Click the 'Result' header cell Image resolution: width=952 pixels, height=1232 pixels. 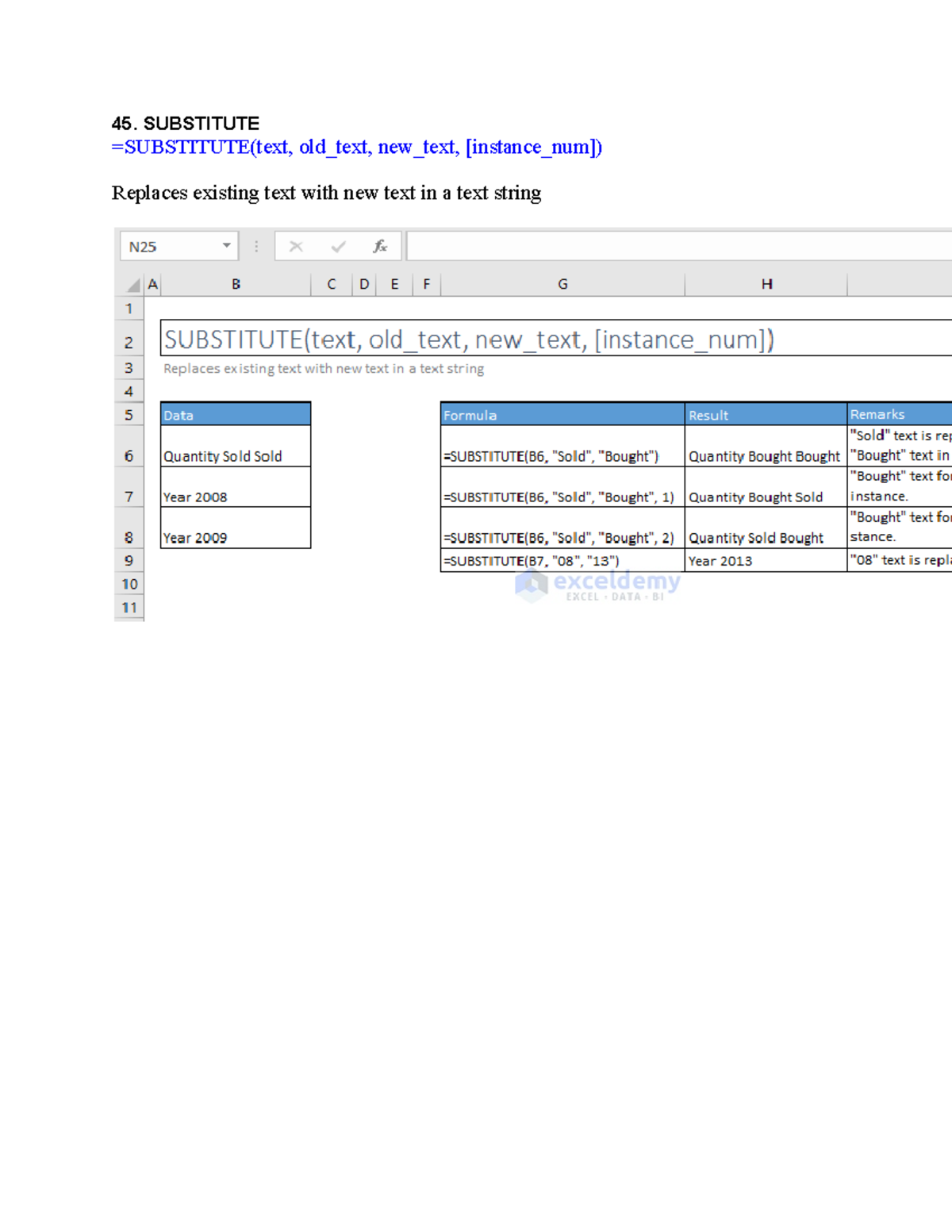[x=766, y=414]
